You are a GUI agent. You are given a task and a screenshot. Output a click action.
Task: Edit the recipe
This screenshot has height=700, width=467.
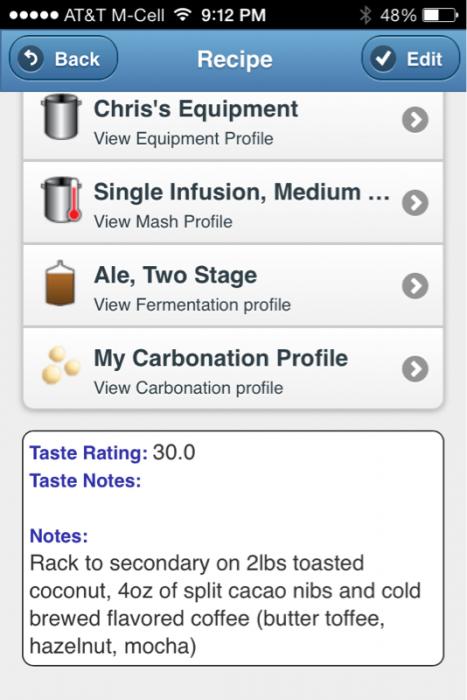coord(410,58)
